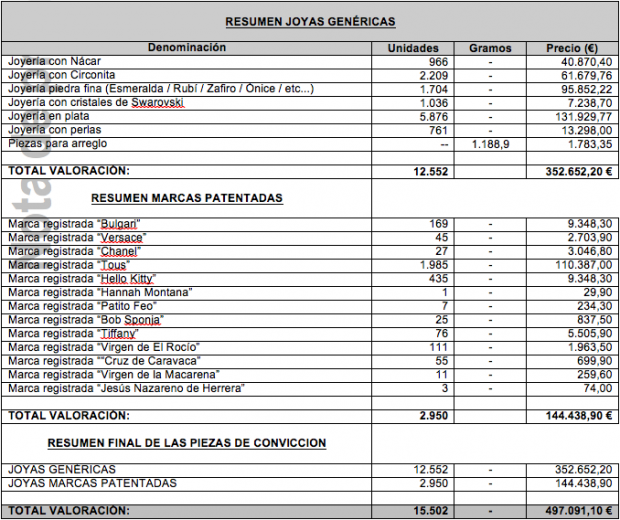The image size is (620, 520).
Task: Select price value 74,00
Action: 598,389
